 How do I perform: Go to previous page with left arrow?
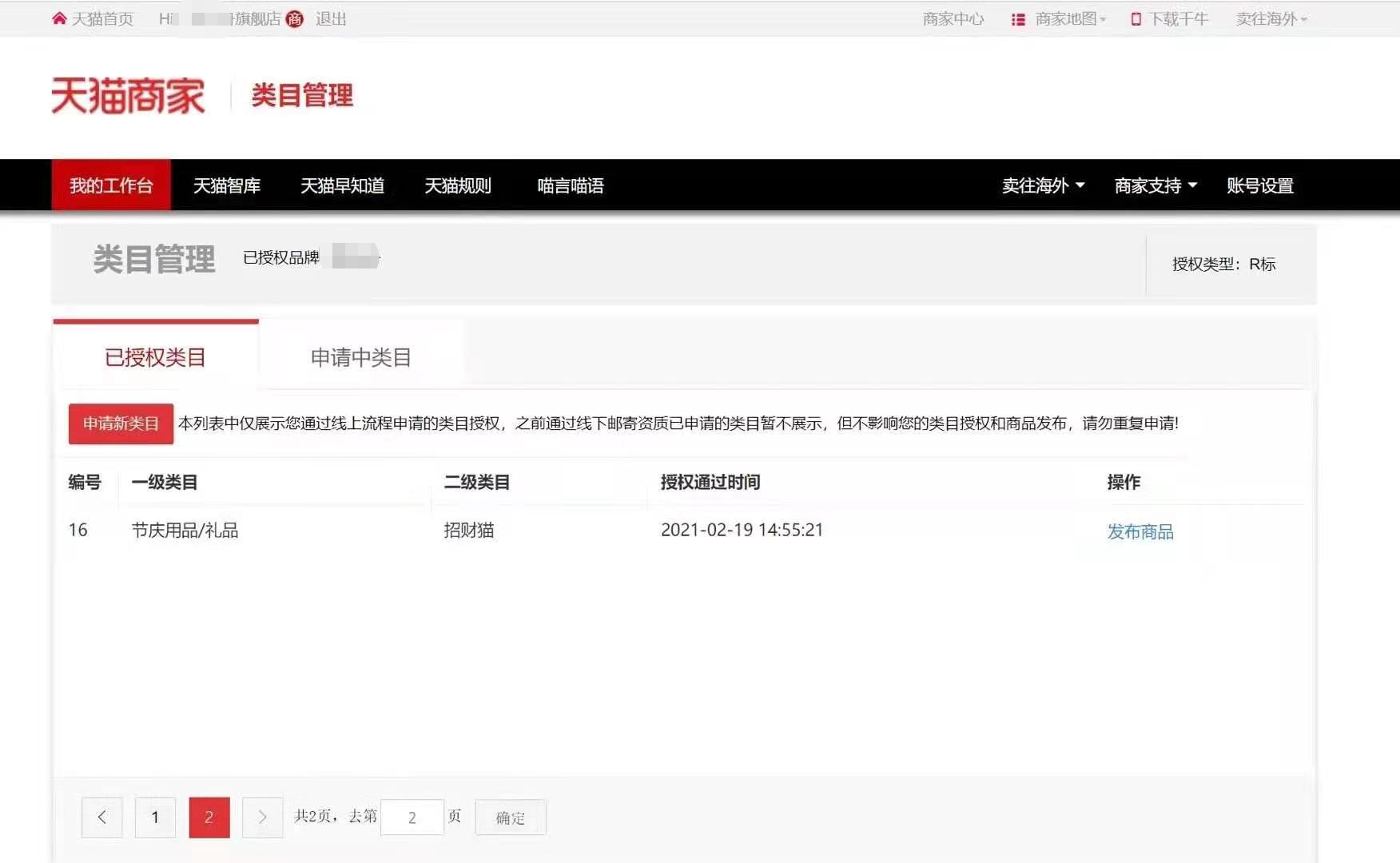101,817
